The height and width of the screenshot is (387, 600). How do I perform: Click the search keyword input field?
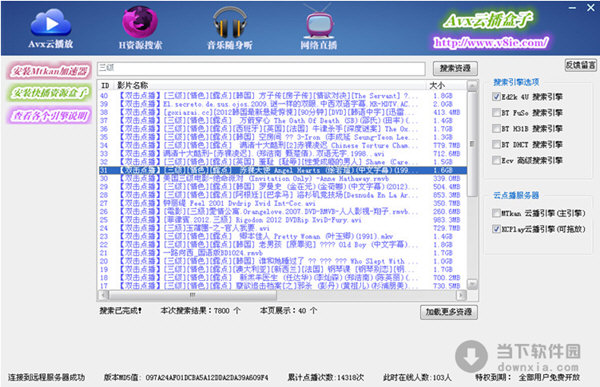[x=261, y=69]
